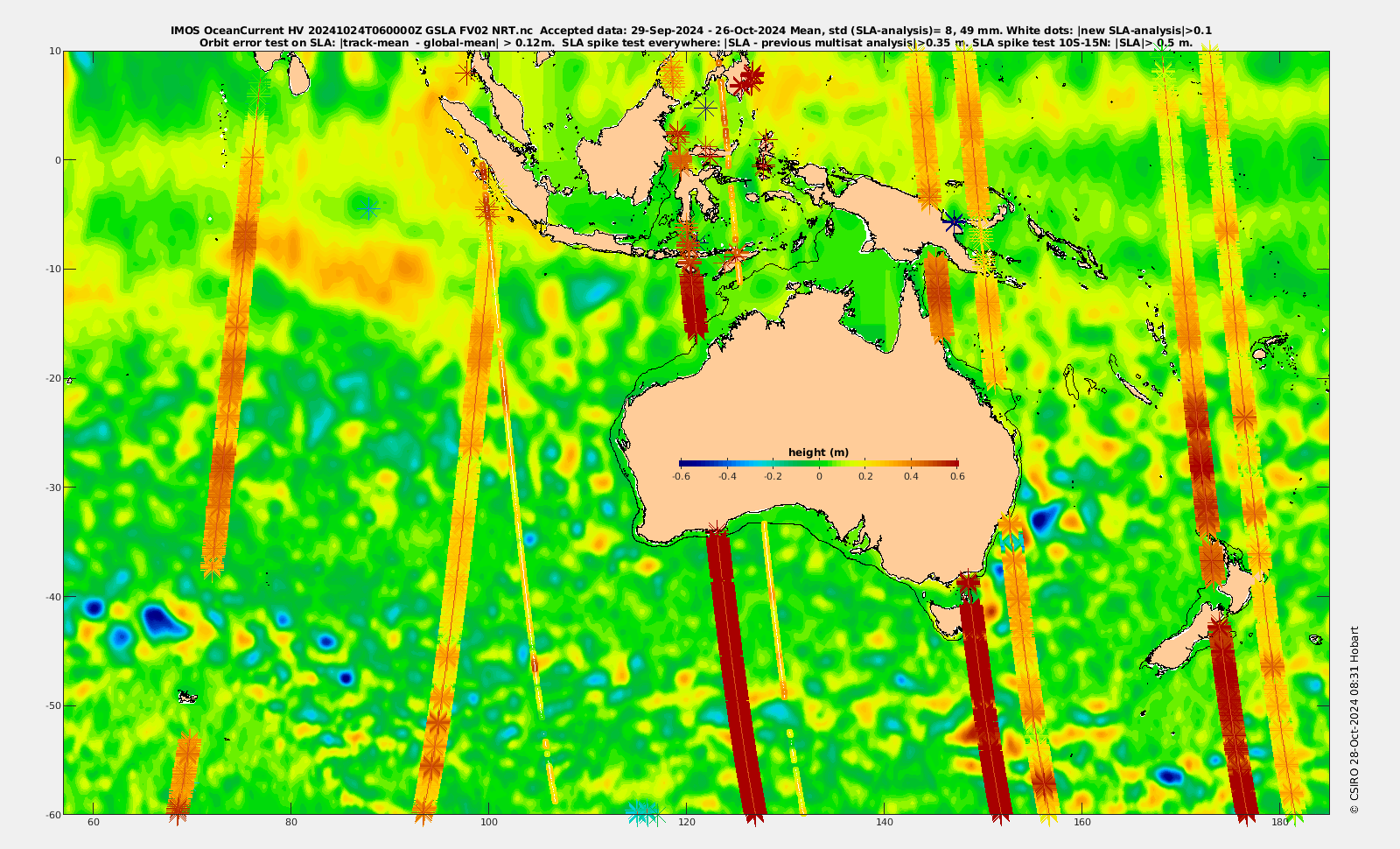Click the 0 colorbar tick label

coord(819,477)
